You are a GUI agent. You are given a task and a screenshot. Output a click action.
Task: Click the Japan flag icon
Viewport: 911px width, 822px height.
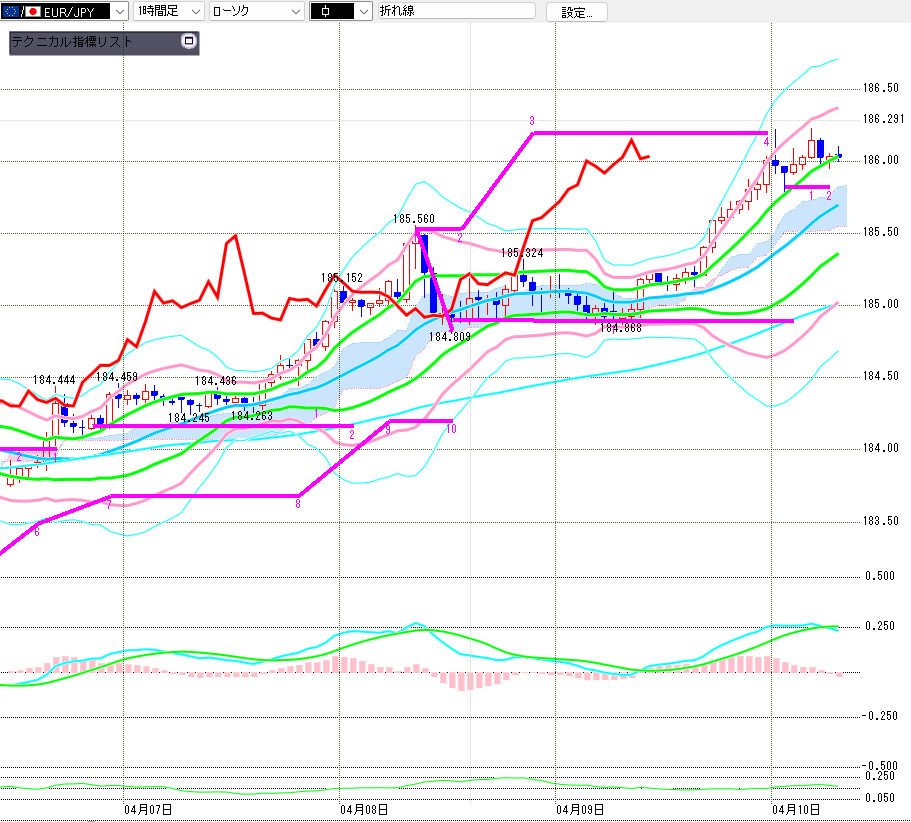point(32,11)
